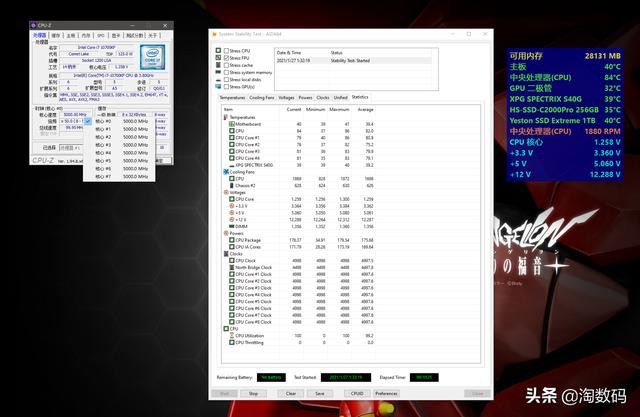Image resolution: width=640 pixels, height=417 pixels.
Task: Click the Powers category icon
Action: pyautogui.click(x=226, y=233)
